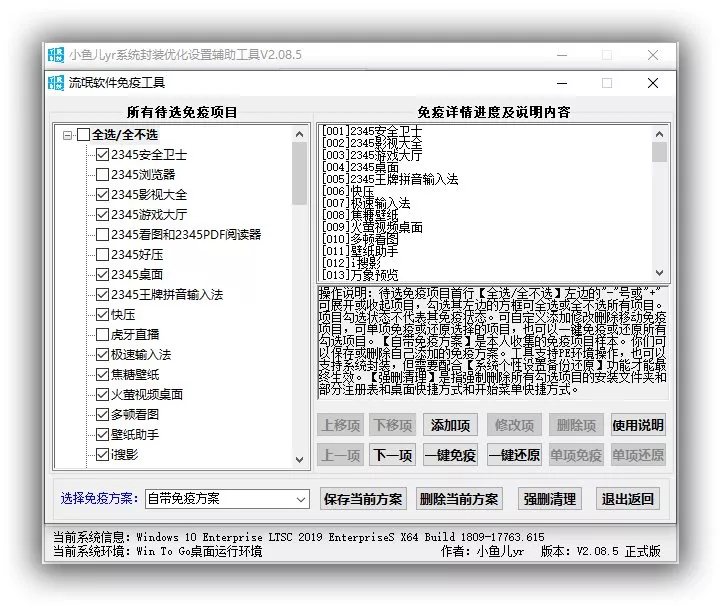Screen dimensions: 721x606
Task: Click the disabled 下移项 button
Action: tap(392, 425)
